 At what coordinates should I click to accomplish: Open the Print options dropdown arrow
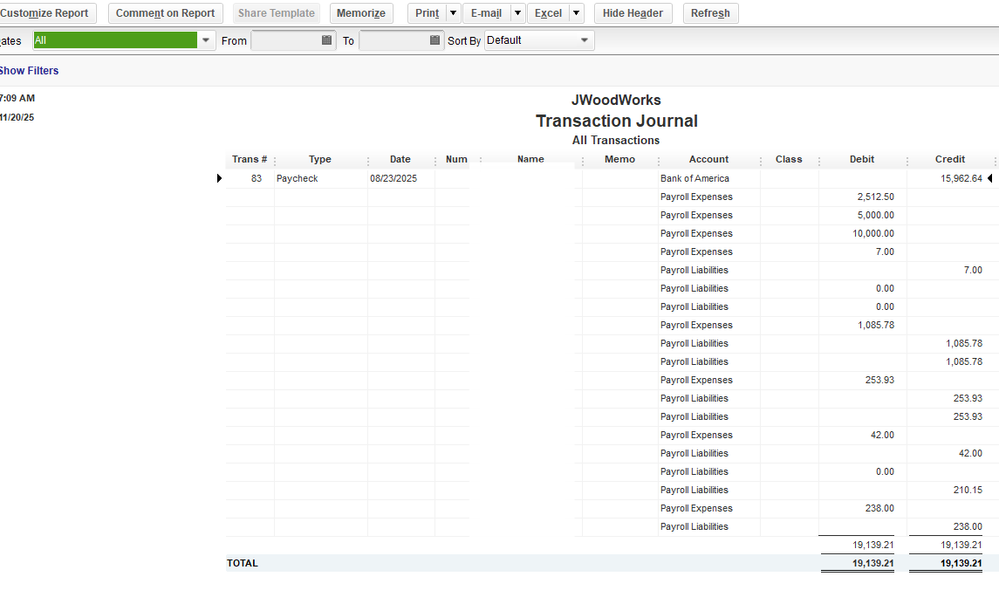coord(452,13)
